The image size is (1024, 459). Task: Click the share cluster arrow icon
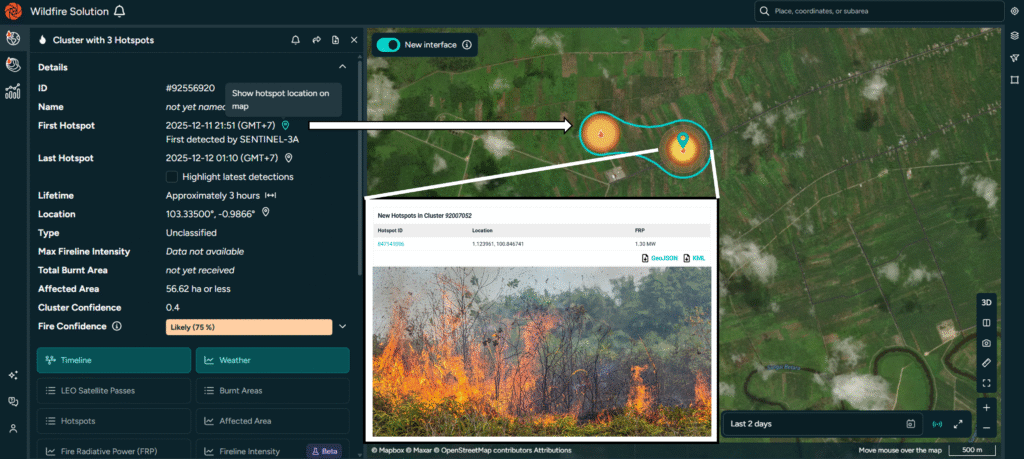tap(315, 40)
